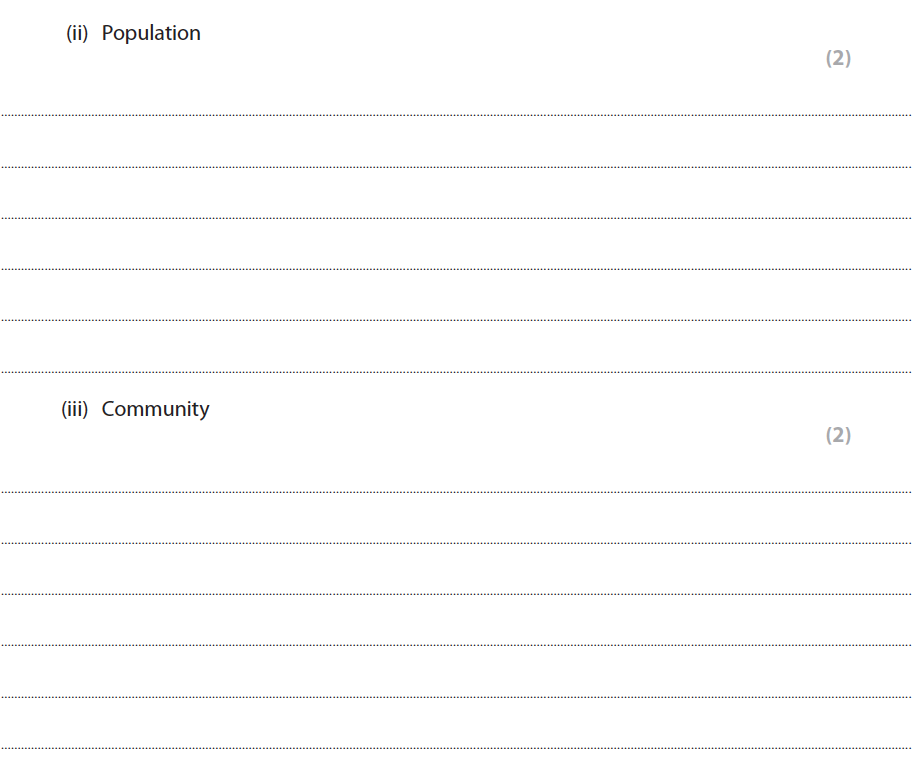Click the "(iii)" question number label

[x=75, y=409]
